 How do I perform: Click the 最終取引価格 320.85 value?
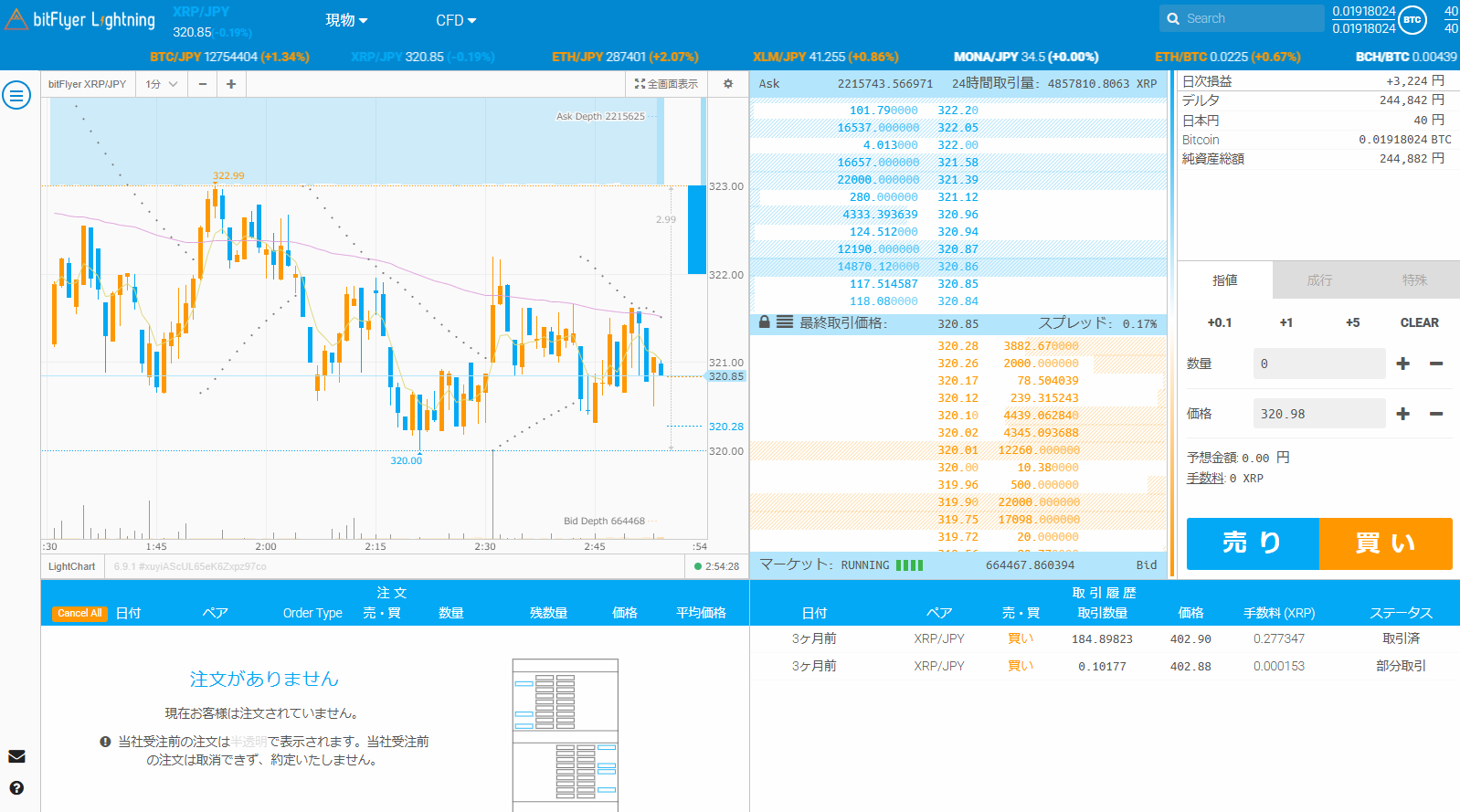[957, 323]
